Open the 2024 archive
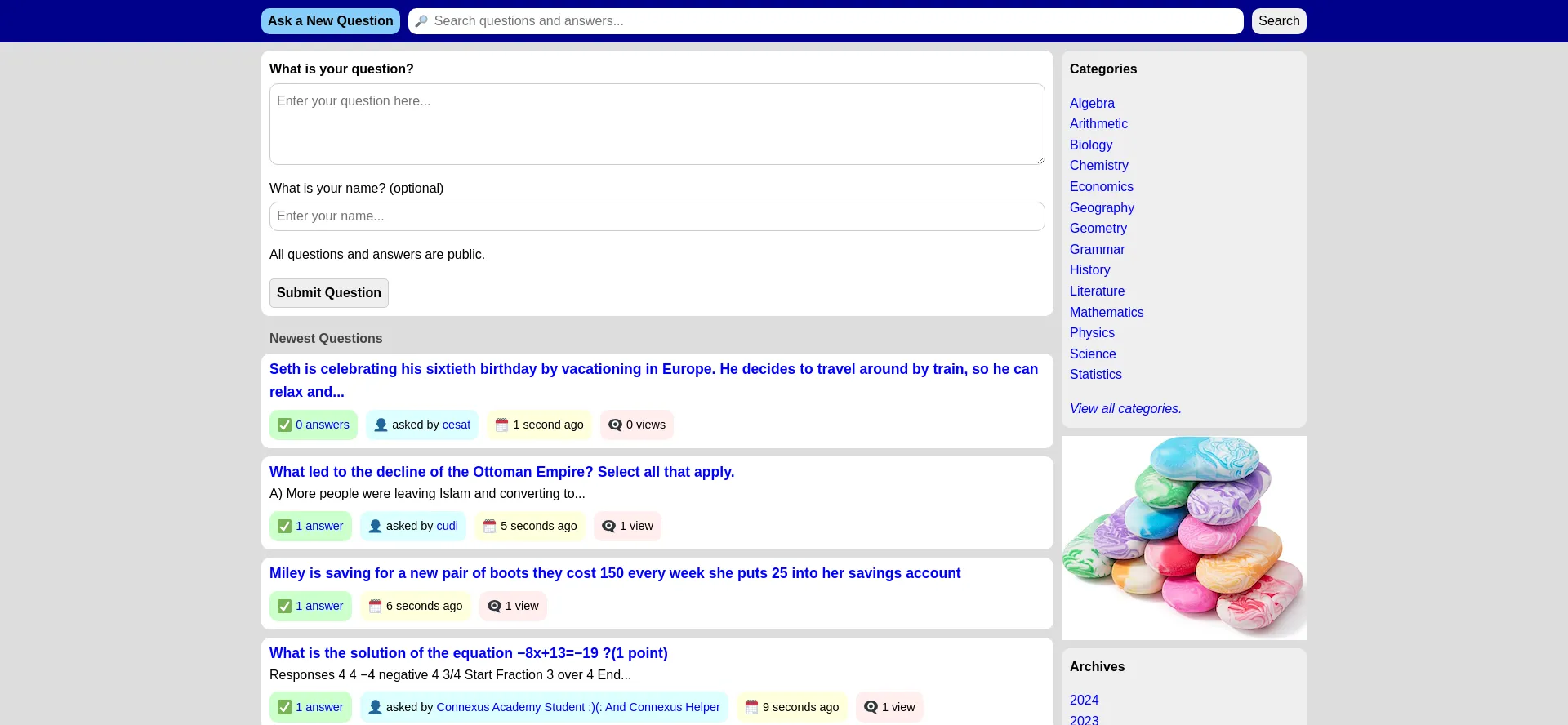The image size is (1568, 725). [x=1084, y=701]
